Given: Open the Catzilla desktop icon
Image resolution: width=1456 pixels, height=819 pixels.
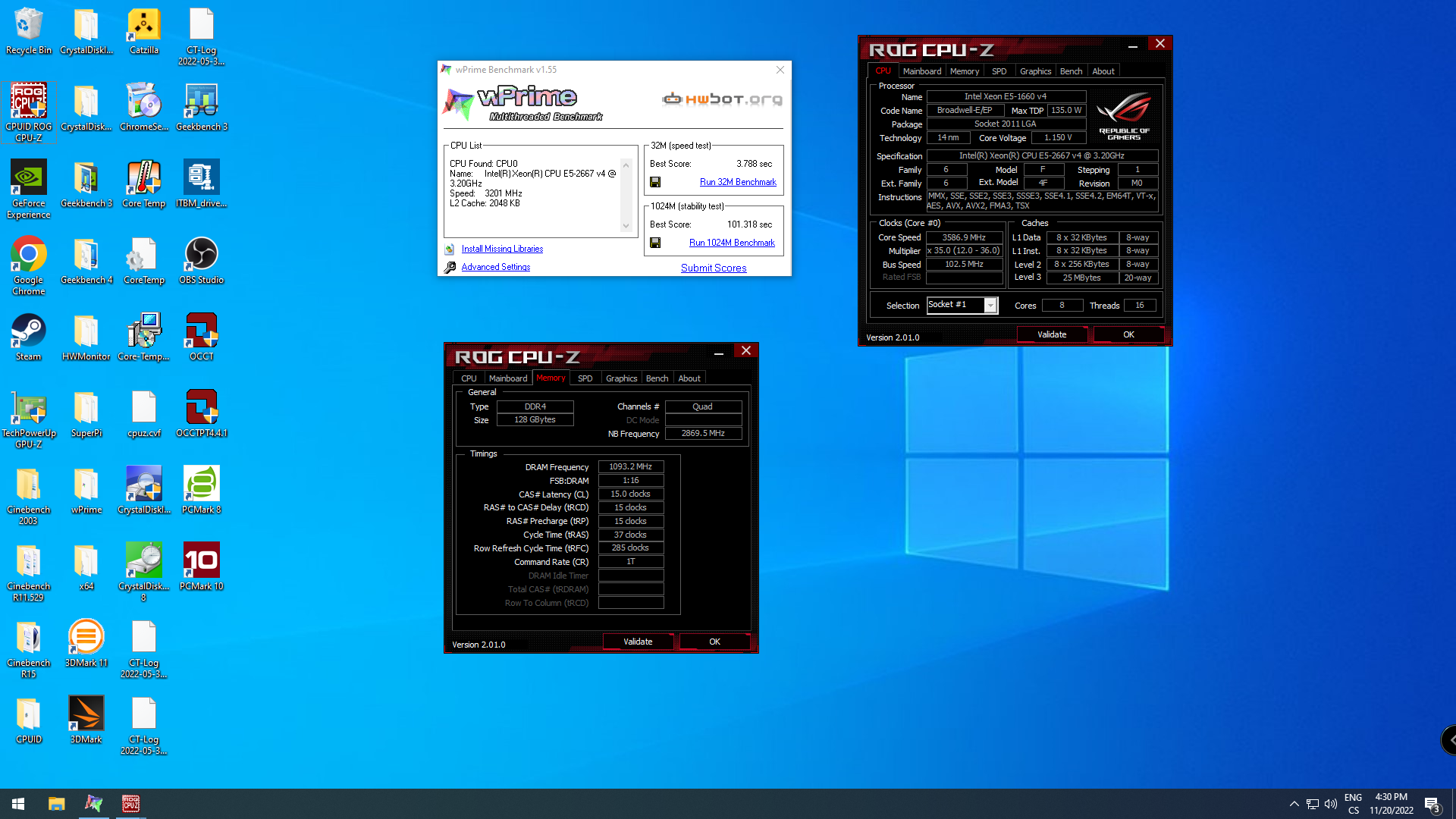Looking at the screenshot, I should pyautogui.click(x=144, y=31).
